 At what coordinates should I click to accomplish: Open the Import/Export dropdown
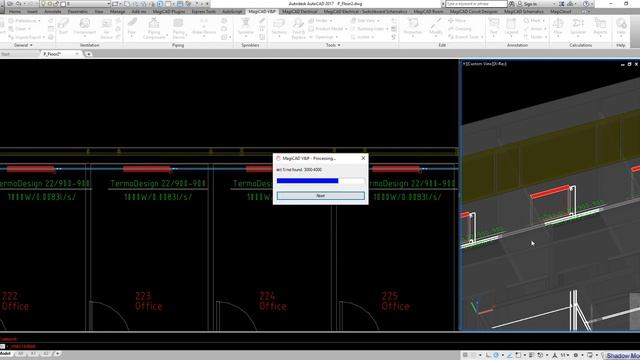click(26, 37)
